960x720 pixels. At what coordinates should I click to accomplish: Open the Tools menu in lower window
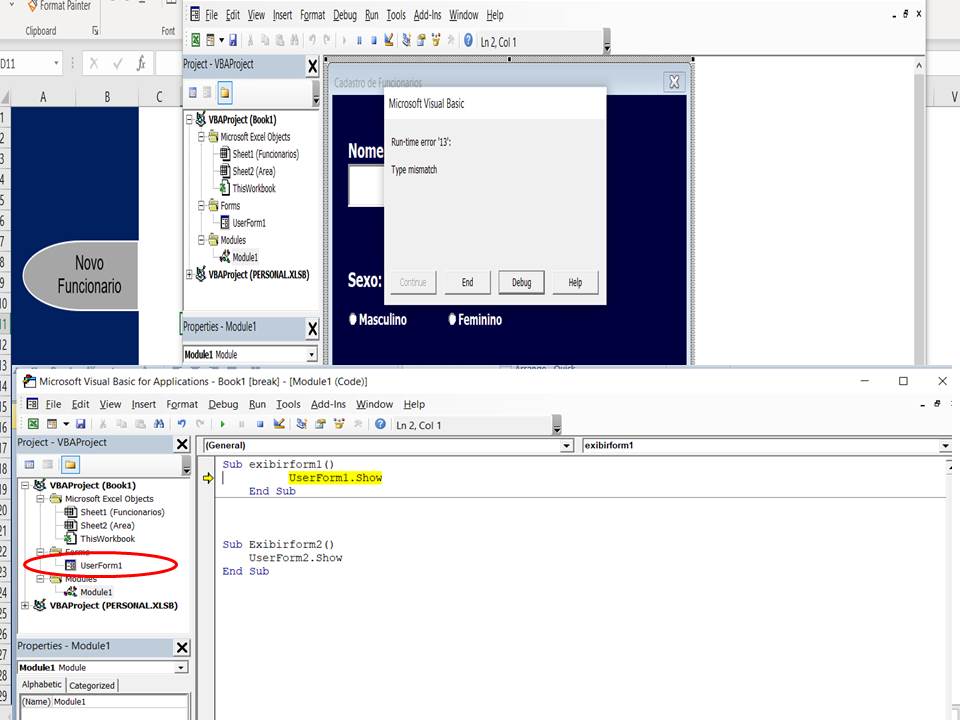[288, 404]
